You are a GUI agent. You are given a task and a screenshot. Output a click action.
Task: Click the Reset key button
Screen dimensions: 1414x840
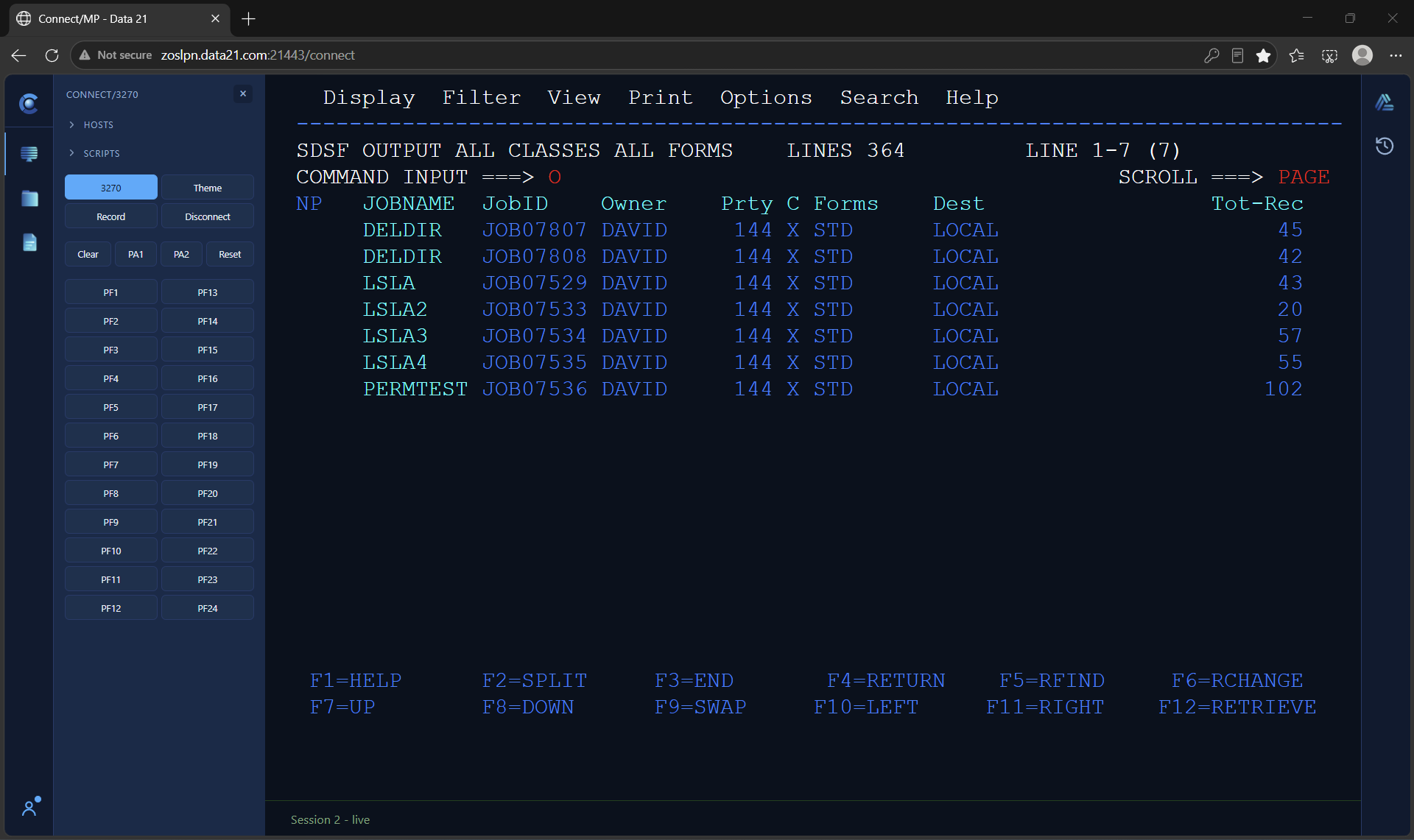(x=230, y=254)
